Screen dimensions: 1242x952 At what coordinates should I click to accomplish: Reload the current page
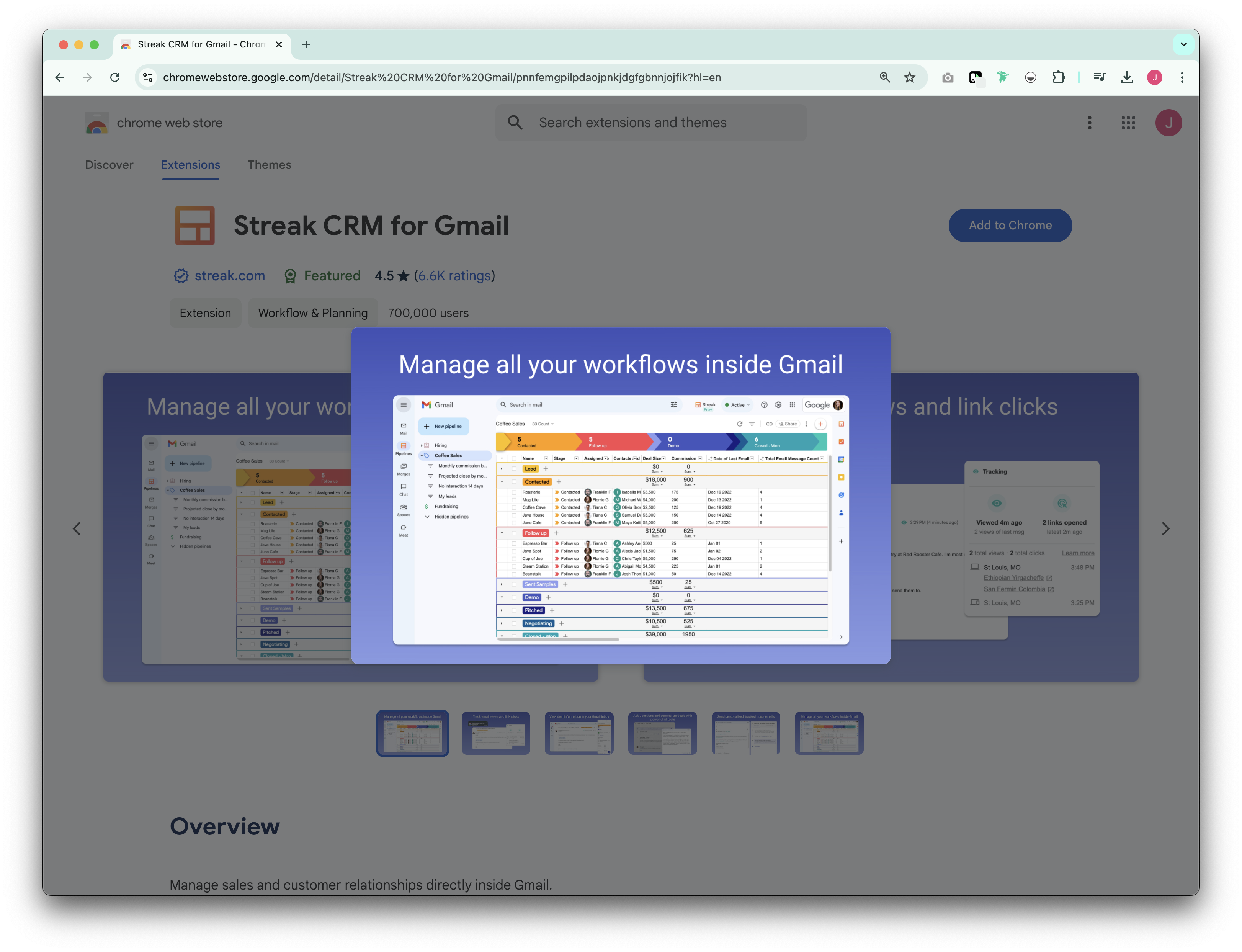(115, 78)
